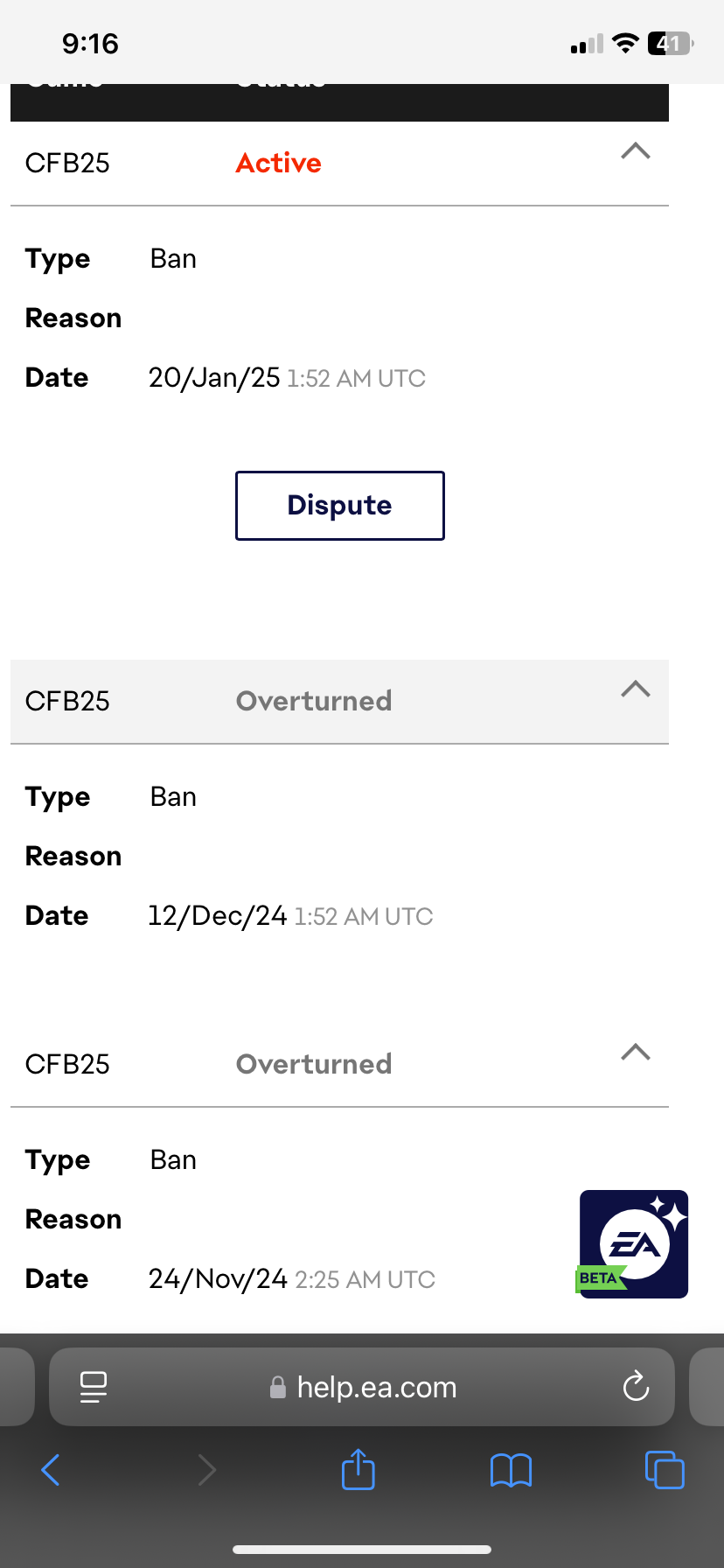The image size is (724, 1568).
Task: Tap the Safari forward arrow
Action: click(x=206, y=1469)
